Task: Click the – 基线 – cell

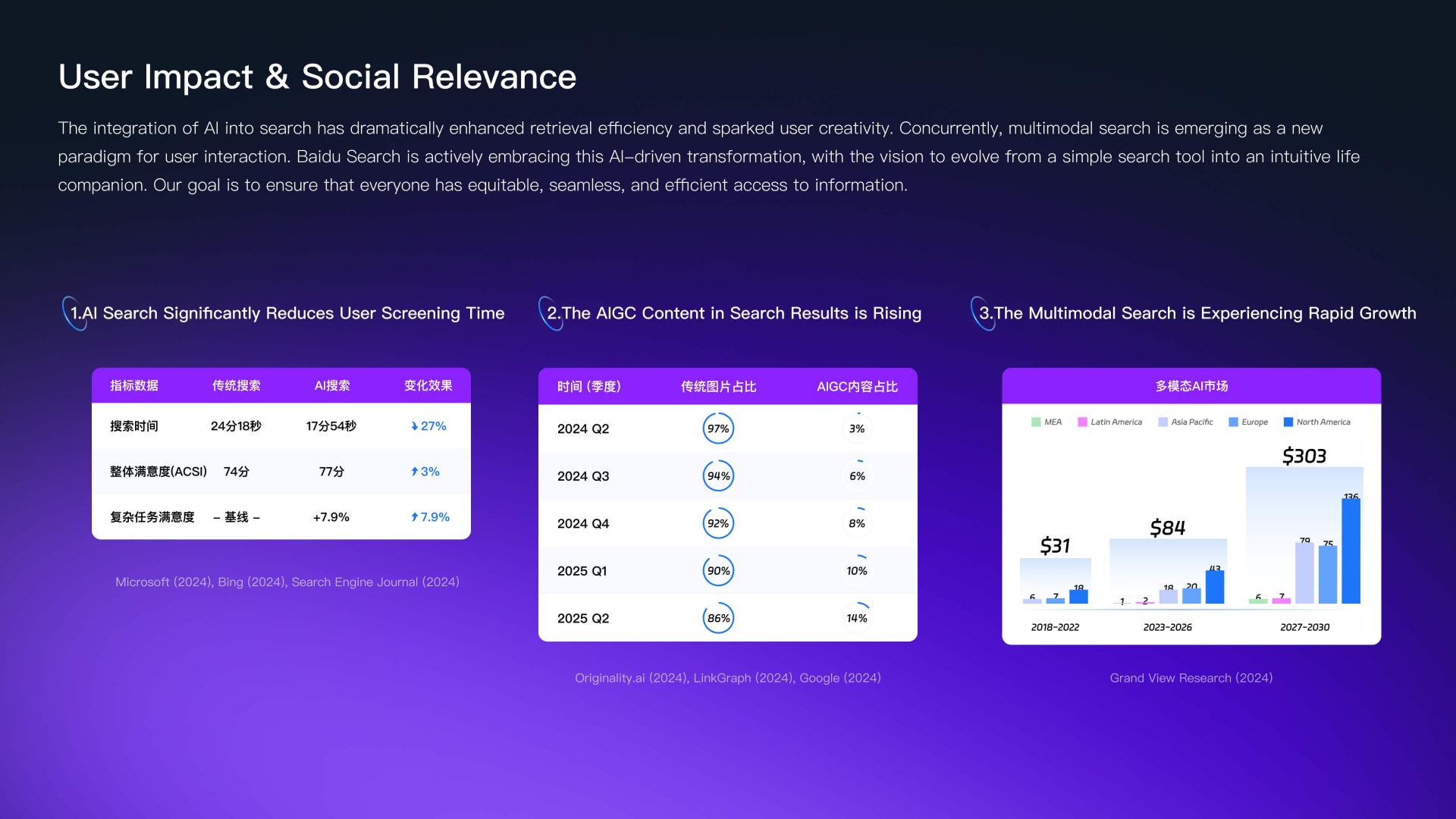Action: pos(237,517)
